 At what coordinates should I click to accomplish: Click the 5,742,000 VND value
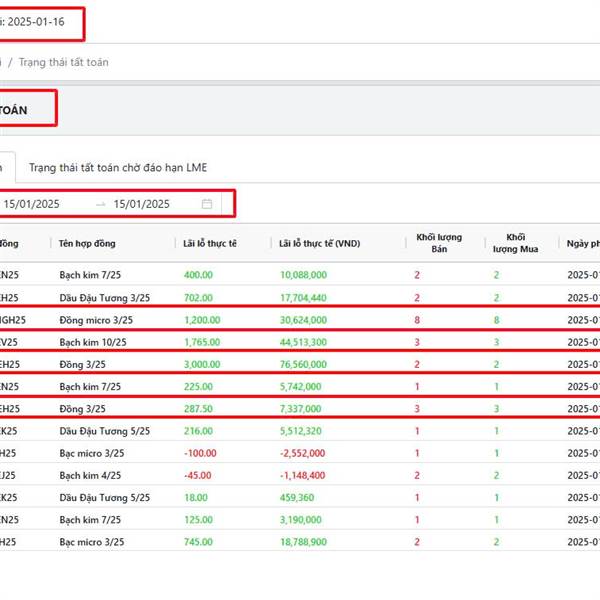[x=301, y=386]
